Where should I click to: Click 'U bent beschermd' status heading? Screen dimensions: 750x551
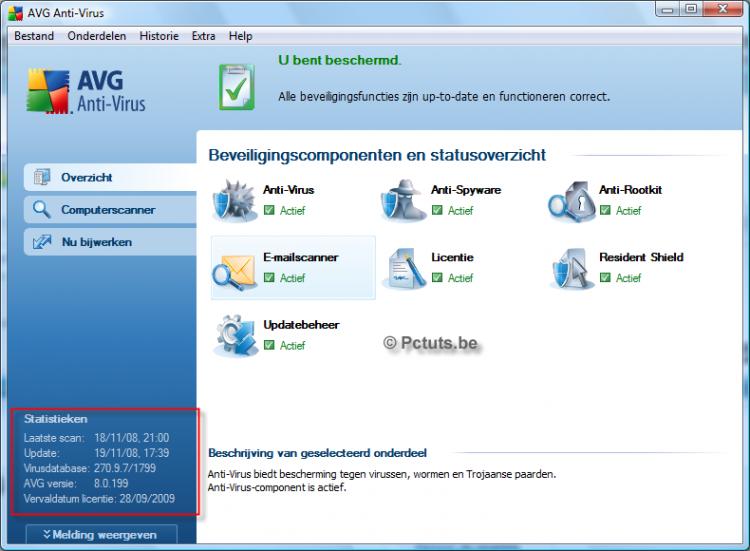coord(340,60)
